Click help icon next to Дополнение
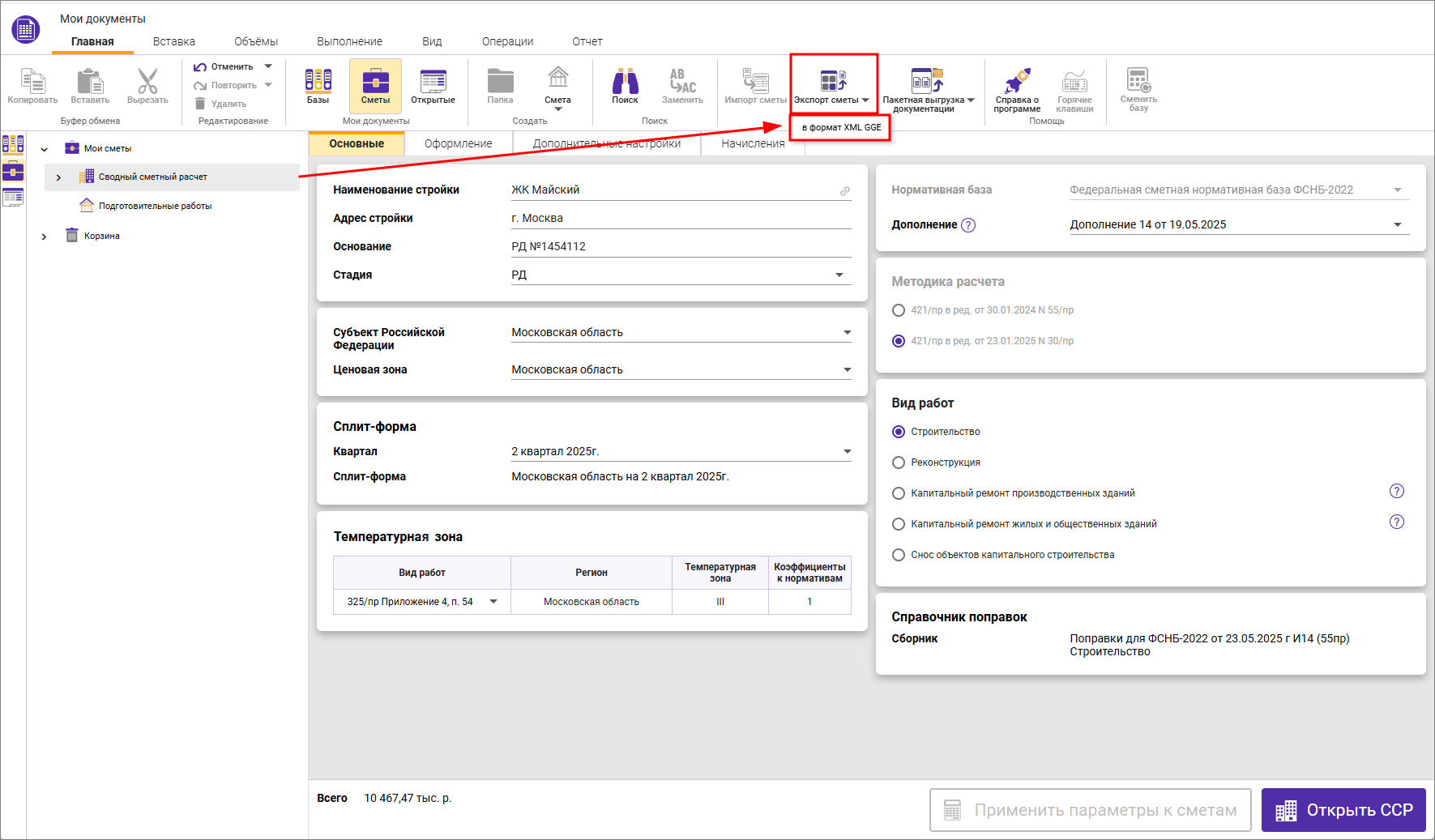Image resolution: width=1435 pixels, height=840 pixels. (x=968, y=225)
